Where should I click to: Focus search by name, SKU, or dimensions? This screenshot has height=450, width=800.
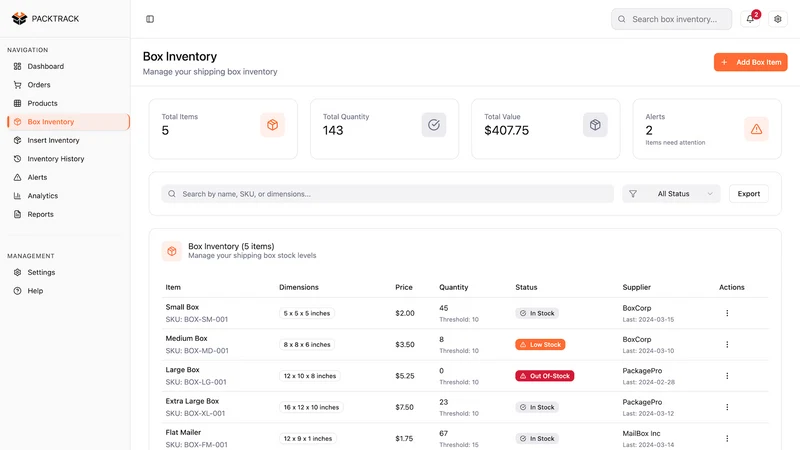click(388, 194)
